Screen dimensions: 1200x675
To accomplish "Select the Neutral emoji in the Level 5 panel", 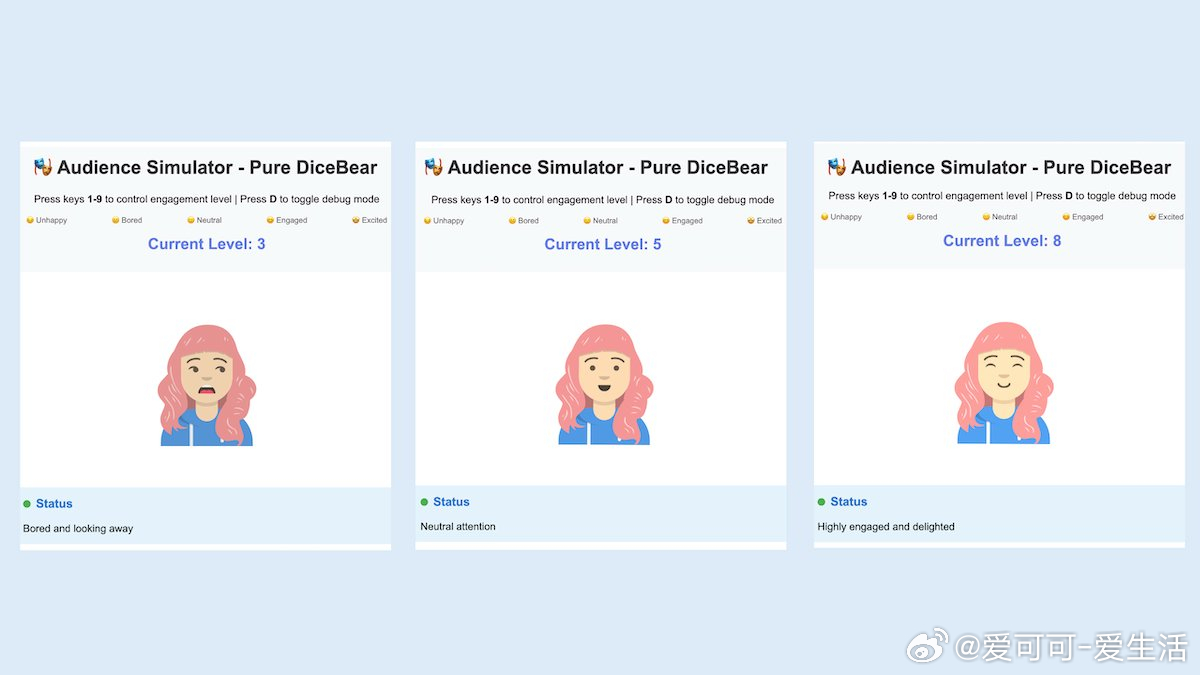I will pos(587,221).
